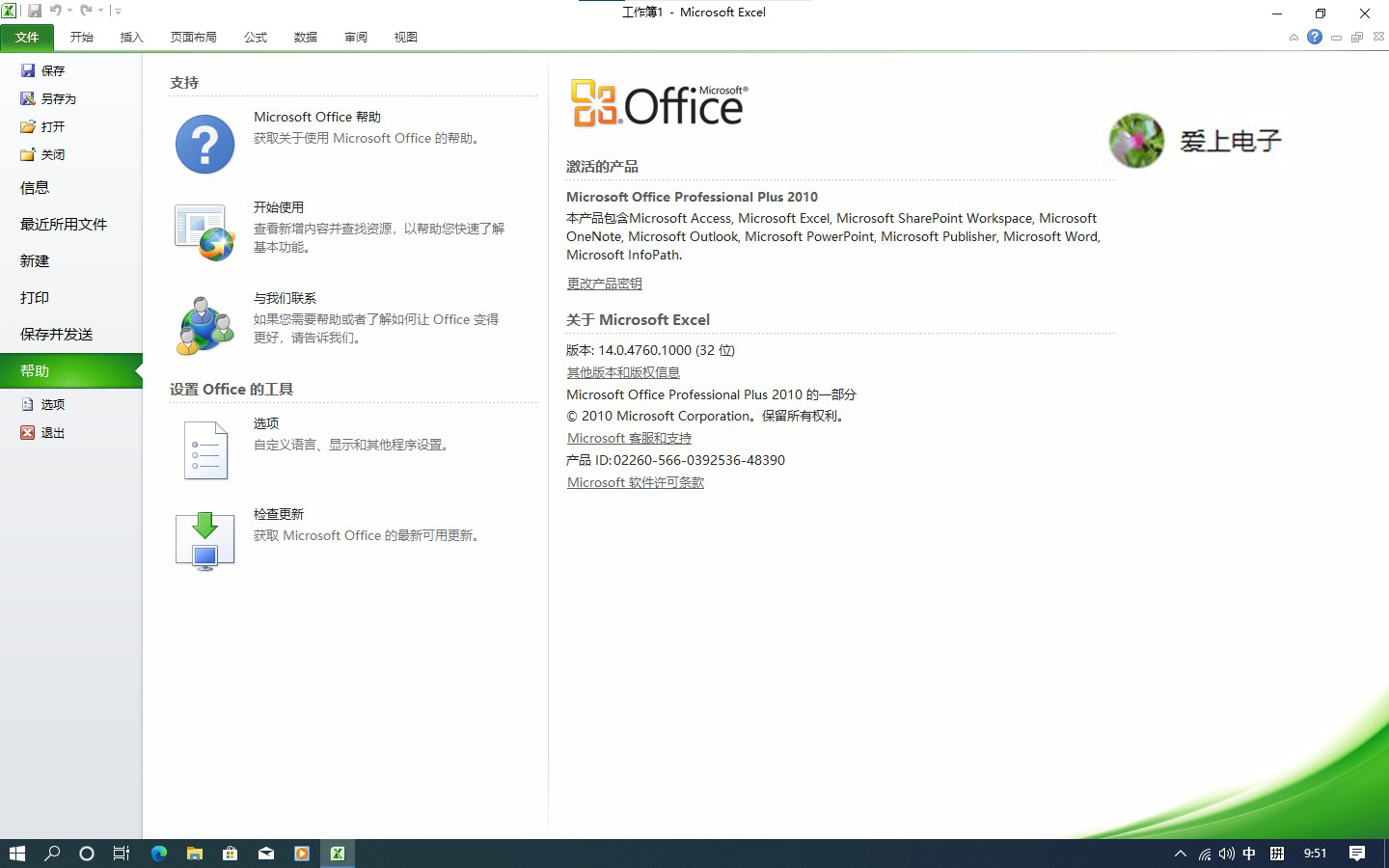Select 新建 in the backstage menu
Image resolution: width=1389 pixels, height=868 pixels.
(x=71, y=261)
